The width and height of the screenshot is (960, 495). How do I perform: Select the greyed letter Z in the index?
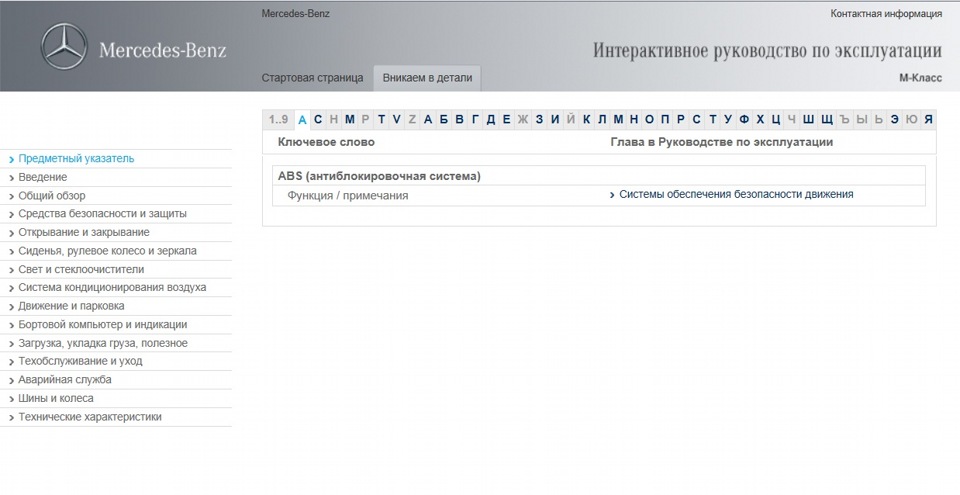[x=412, y=119]
